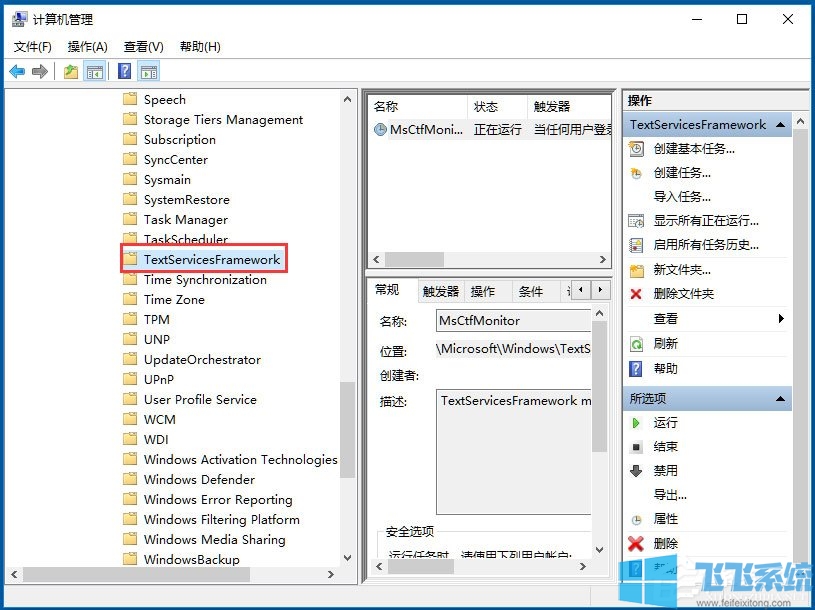Screen dimensions: 815x610
Task: Click the back navigation arrow
Action: (x=17, y=71)
